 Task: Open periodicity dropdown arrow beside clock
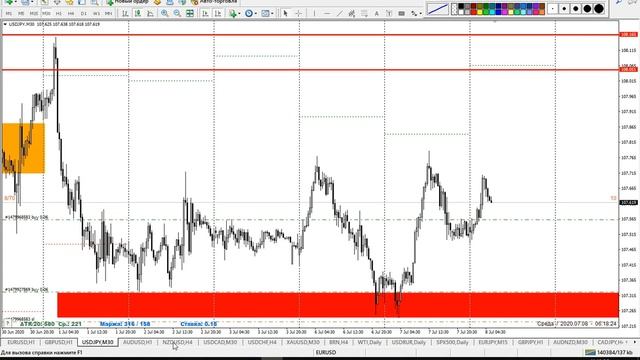coord(256,13)
